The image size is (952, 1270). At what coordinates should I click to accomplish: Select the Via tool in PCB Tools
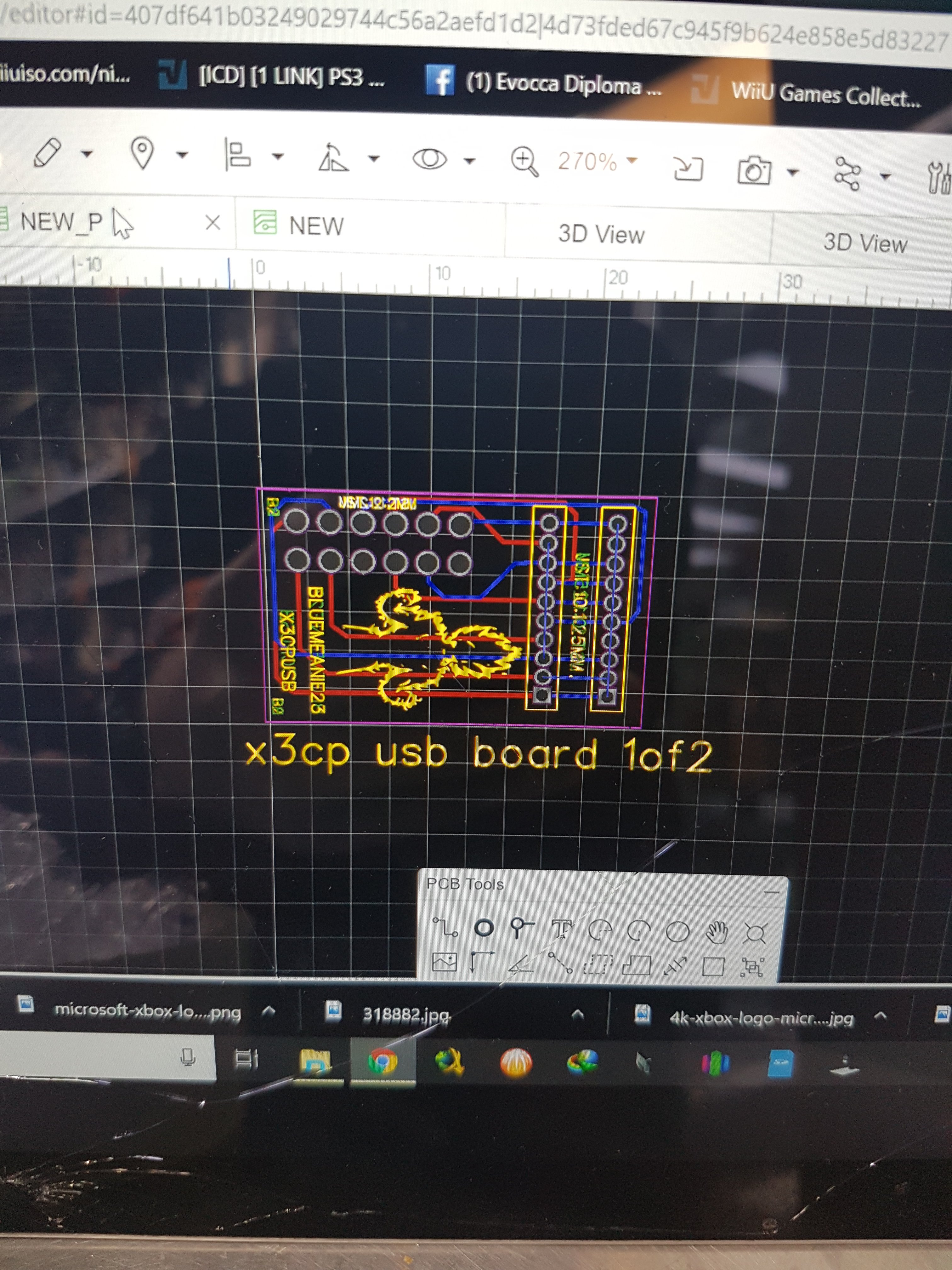pyautogui.click(x=521, y=928)
